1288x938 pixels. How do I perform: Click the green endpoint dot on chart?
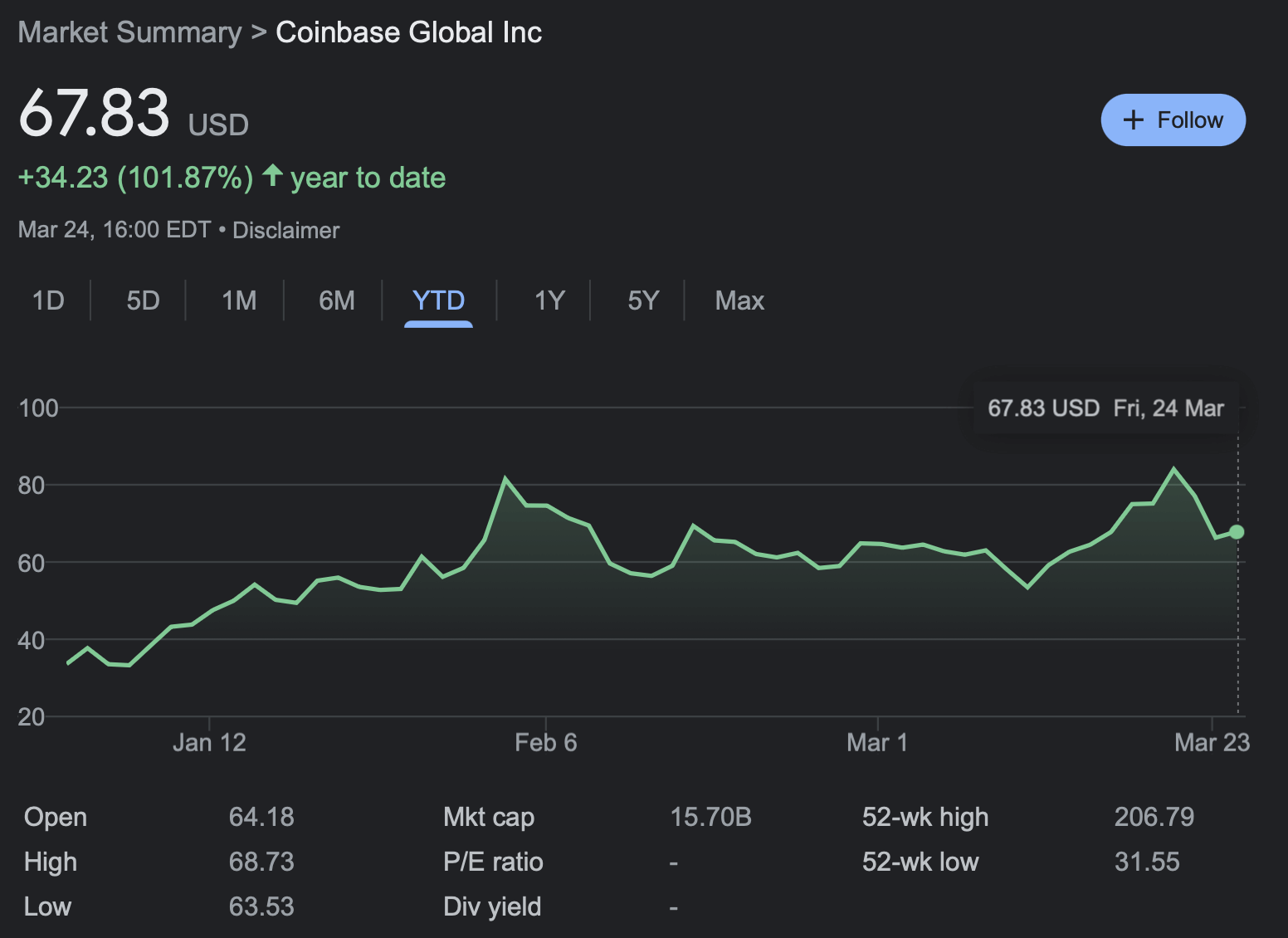[x=1237, y=532]
